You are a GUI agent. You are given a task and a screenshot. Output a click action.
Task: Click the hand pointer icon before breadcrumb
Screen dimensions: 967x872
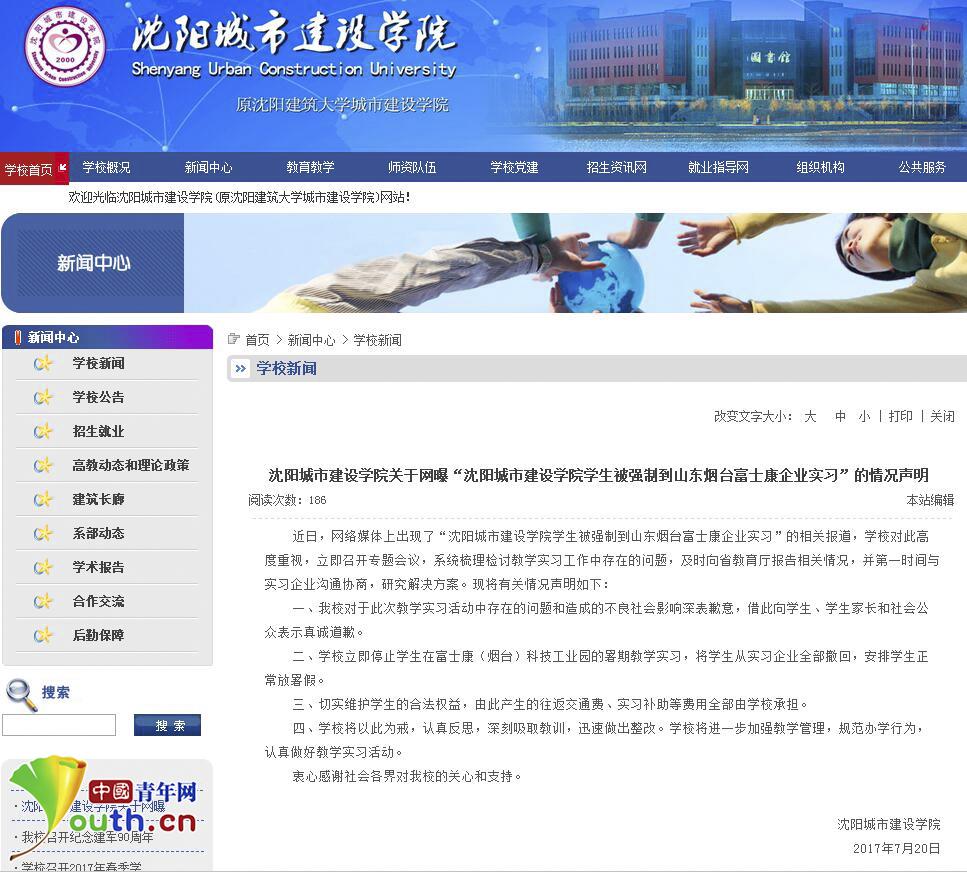[x=234, y=339]
